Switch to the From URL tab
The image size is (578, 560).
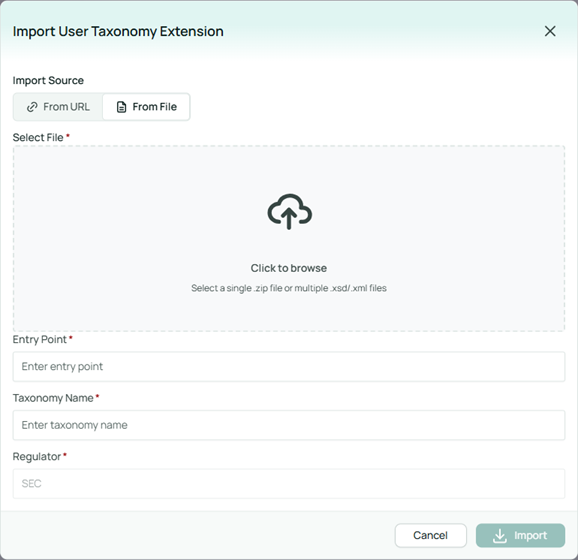tap(58, 107)
